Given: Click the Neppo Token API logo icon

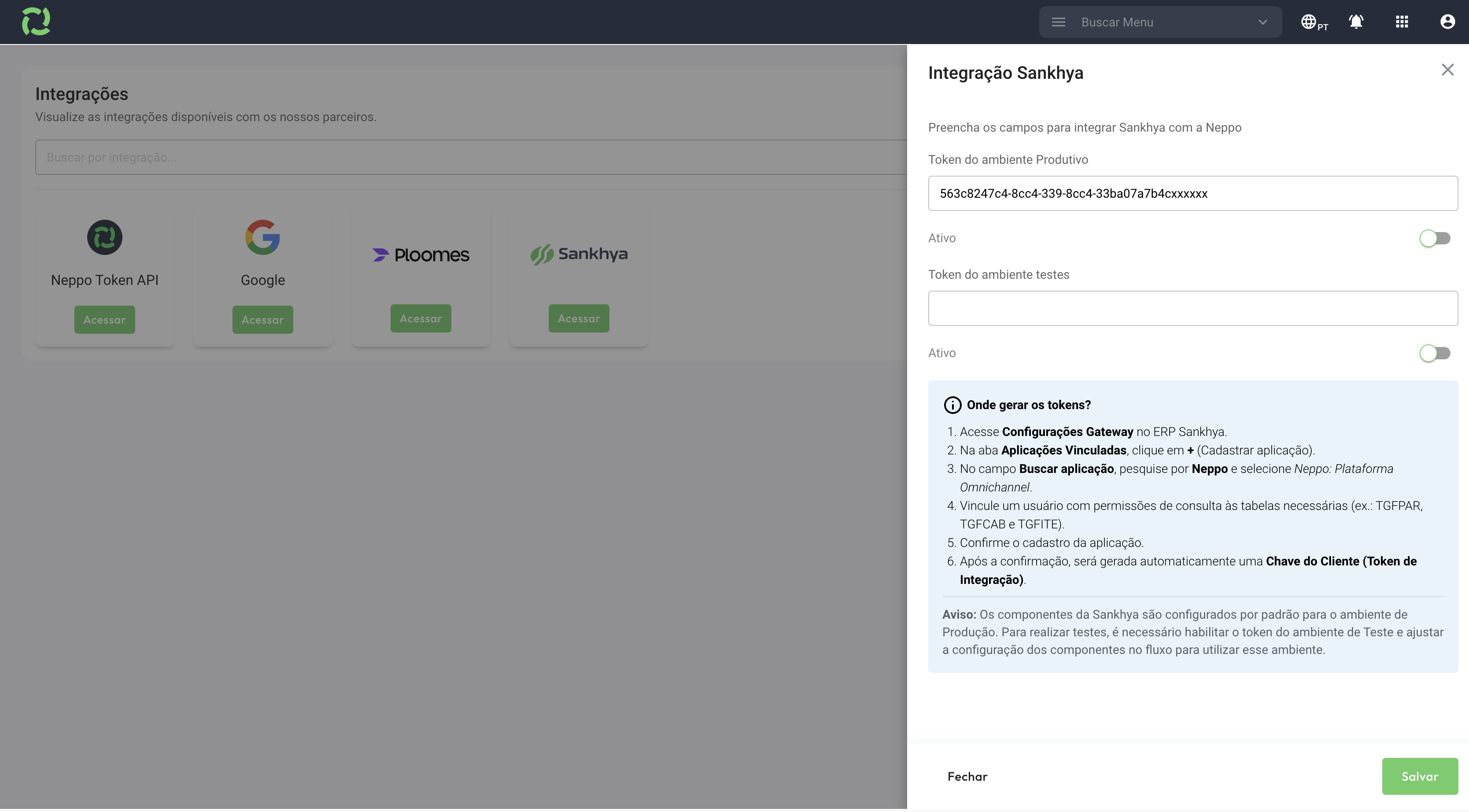Looking at the screenshot, I should (x=104, y=237).
